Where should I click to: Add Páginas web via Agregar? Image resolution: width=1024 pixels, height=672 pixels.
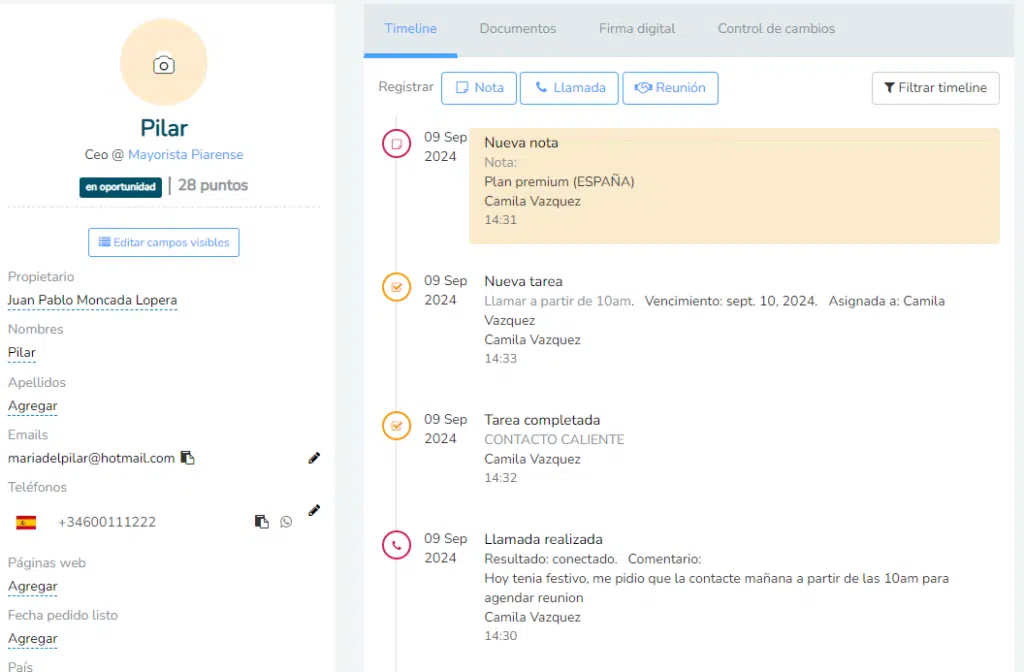tap(33, 586)
